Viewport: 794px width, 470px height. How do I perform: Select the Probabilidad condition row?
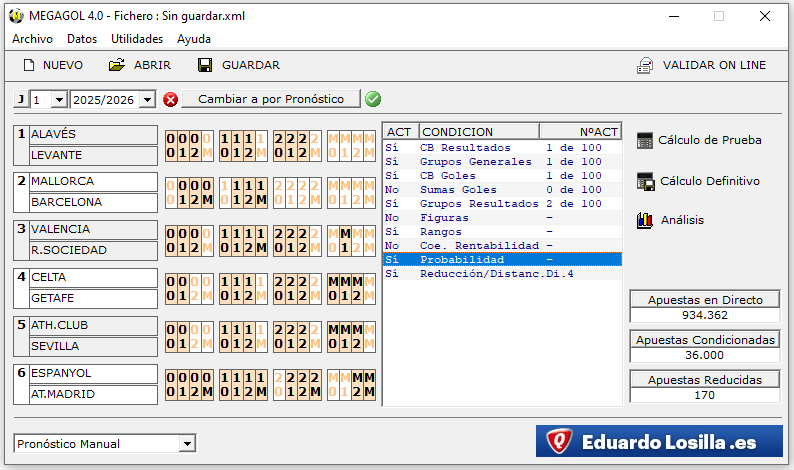pyautogui.click(x=502, y=259)
